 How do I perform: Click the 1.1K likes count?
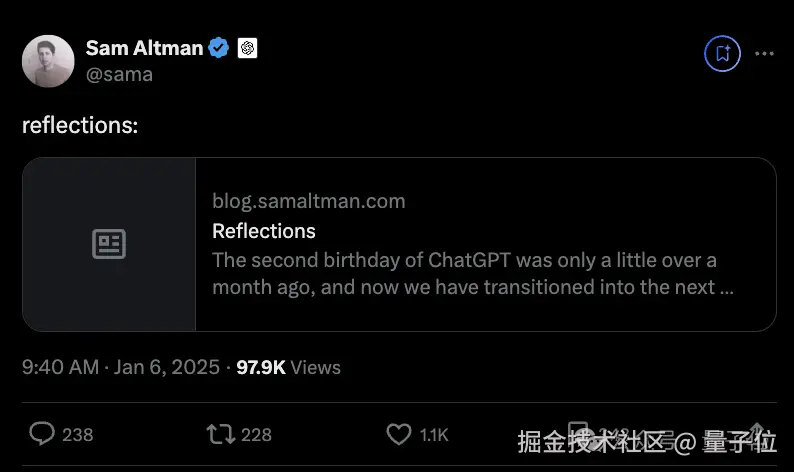tap(434, 434)
